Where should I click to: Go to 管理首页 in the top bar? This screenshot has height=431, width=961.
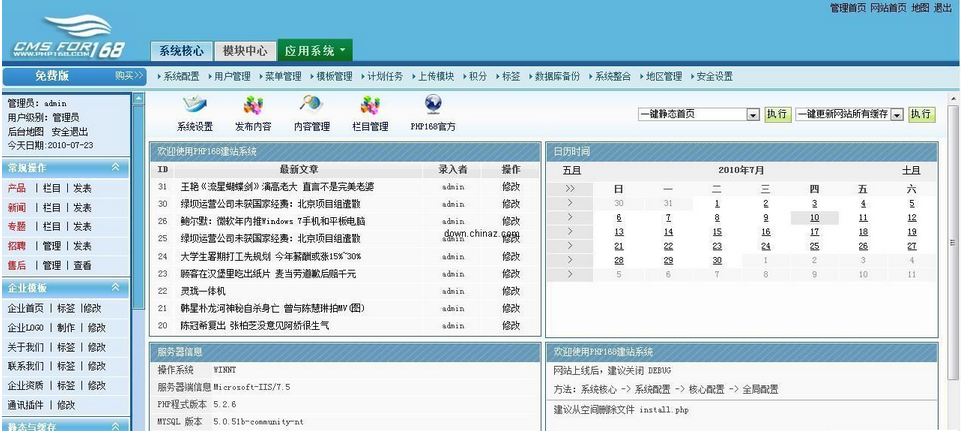(848, 8)
